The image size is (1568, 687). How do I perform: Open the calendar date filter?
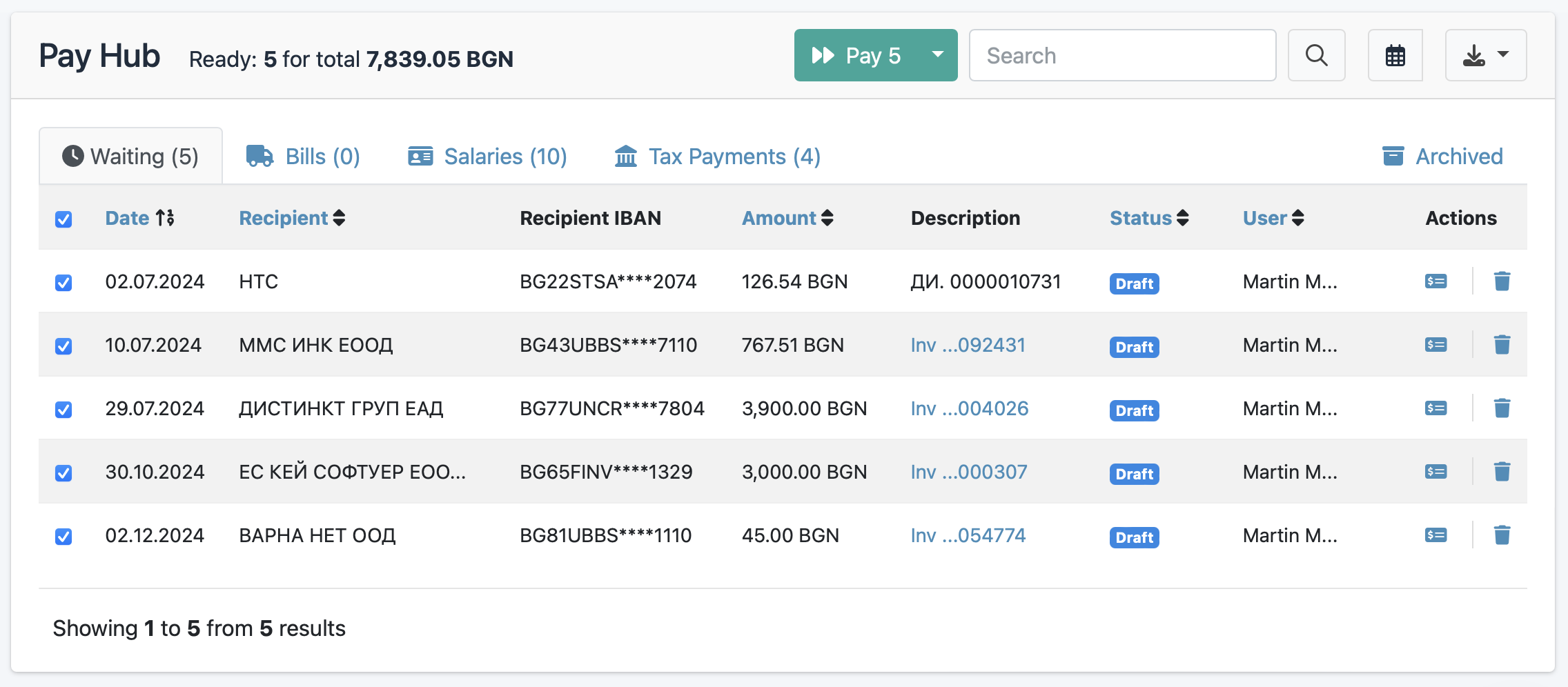click(1395, 55)
